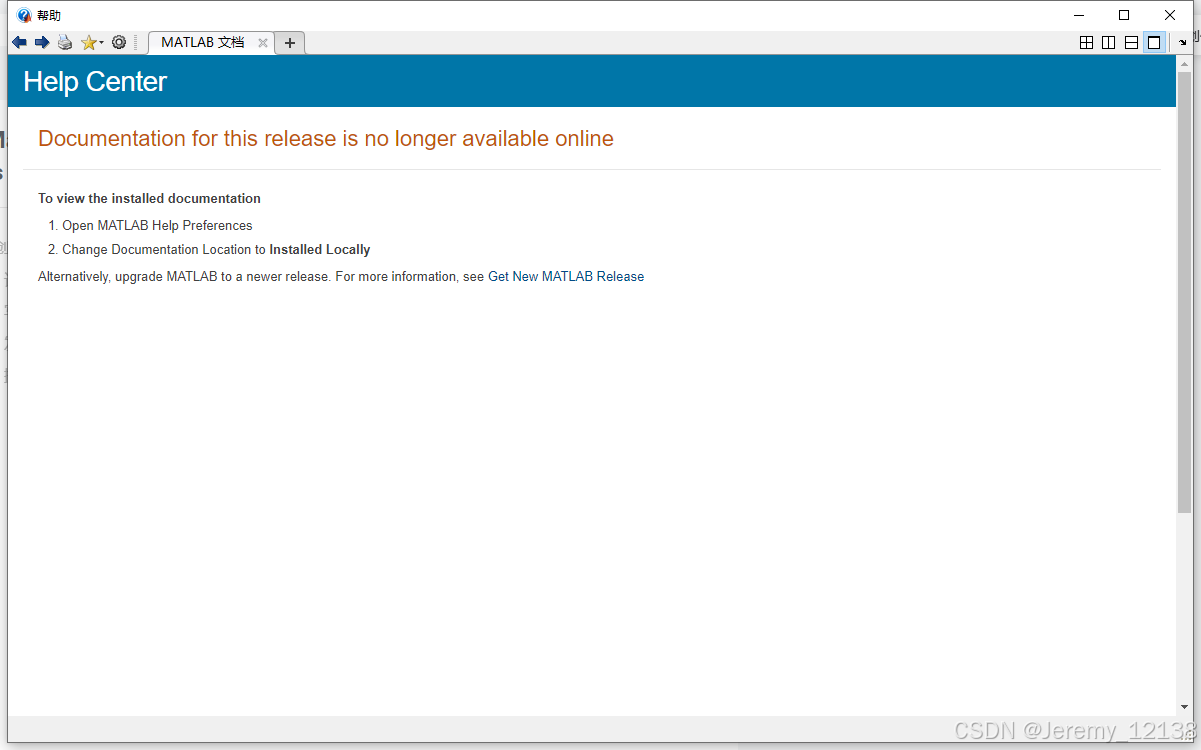Viewport: 1201px width, 750px height.
Task: Click 'To view the installed documentation' heading
Action: (x=149, y=199)
